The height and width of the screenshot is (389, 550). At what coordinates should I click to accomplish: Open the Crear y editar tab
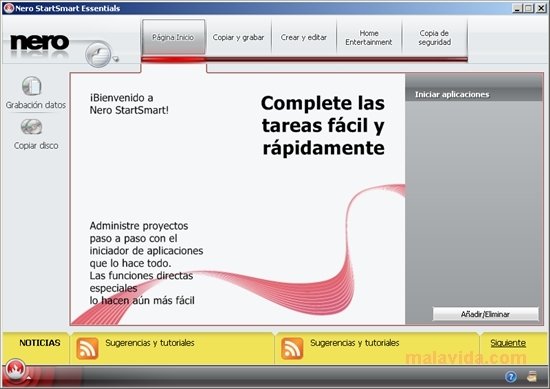(x=303, y=37)
